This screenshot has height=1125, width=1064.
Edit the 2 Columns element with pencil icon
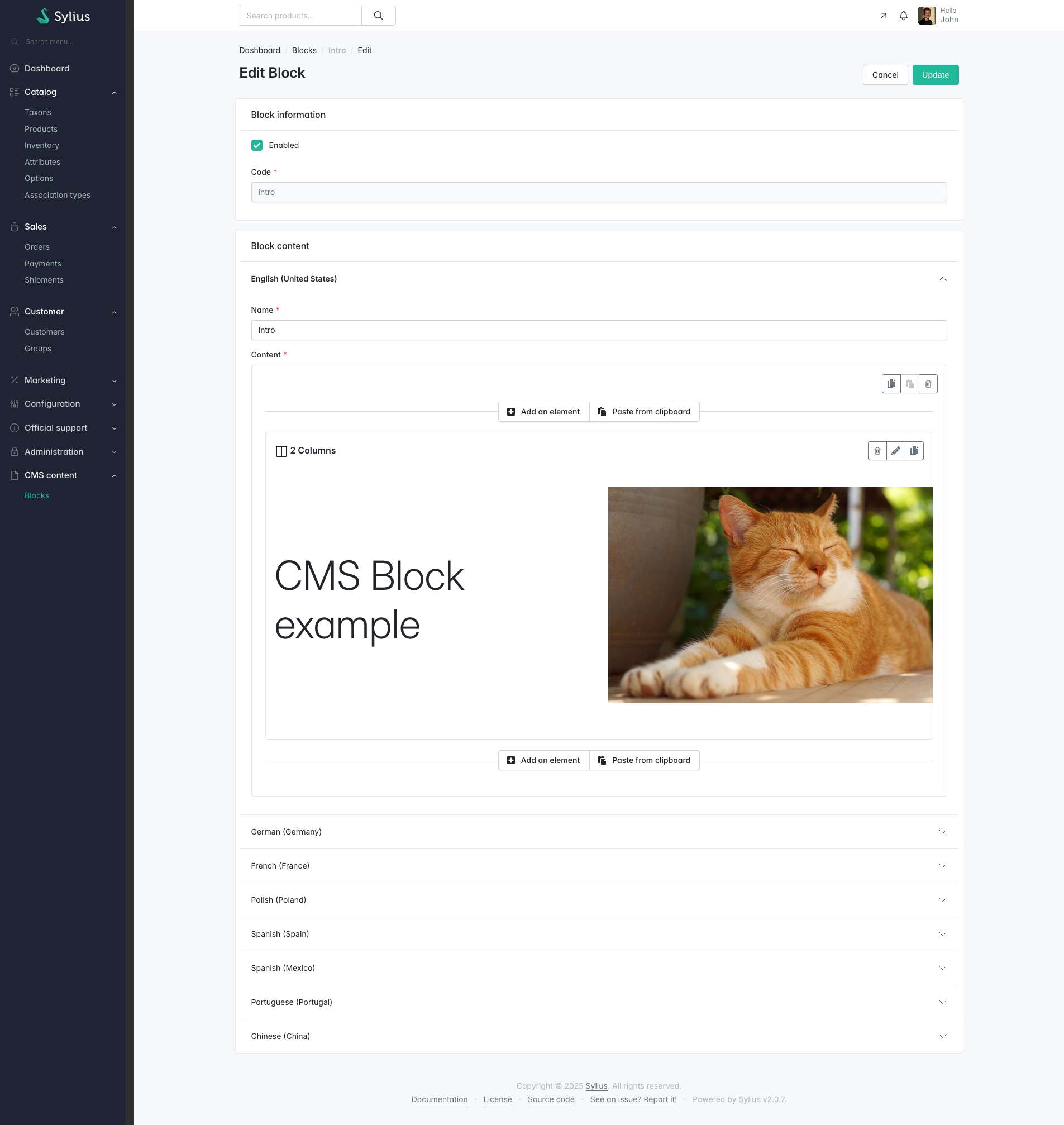[895, 451]
